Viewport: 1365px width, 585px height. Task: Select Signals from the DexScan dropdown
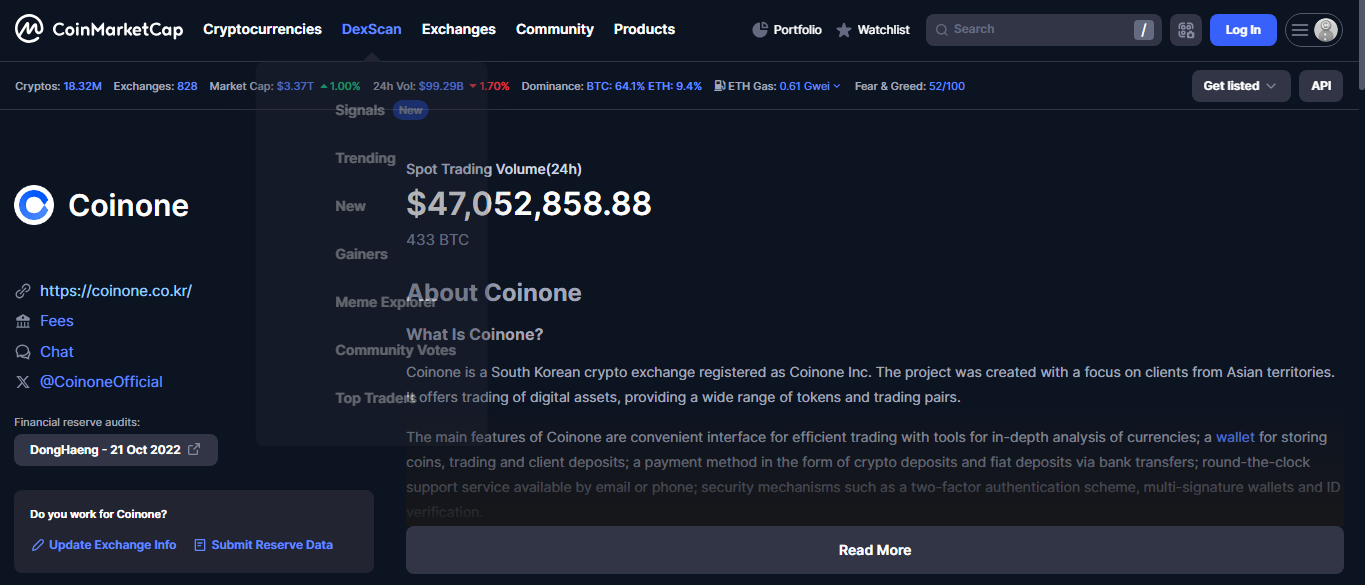coord(360,110)
